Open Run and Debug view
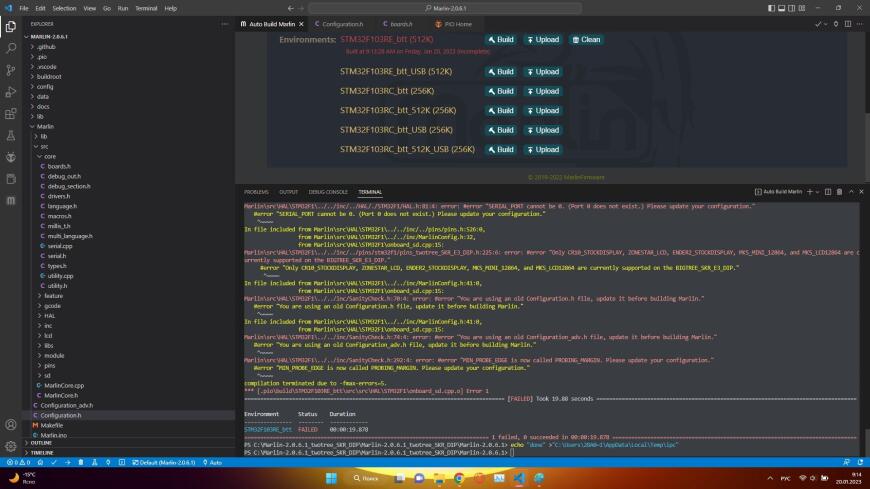The height and width of the screenshot is (489, 870). (11, 92)
